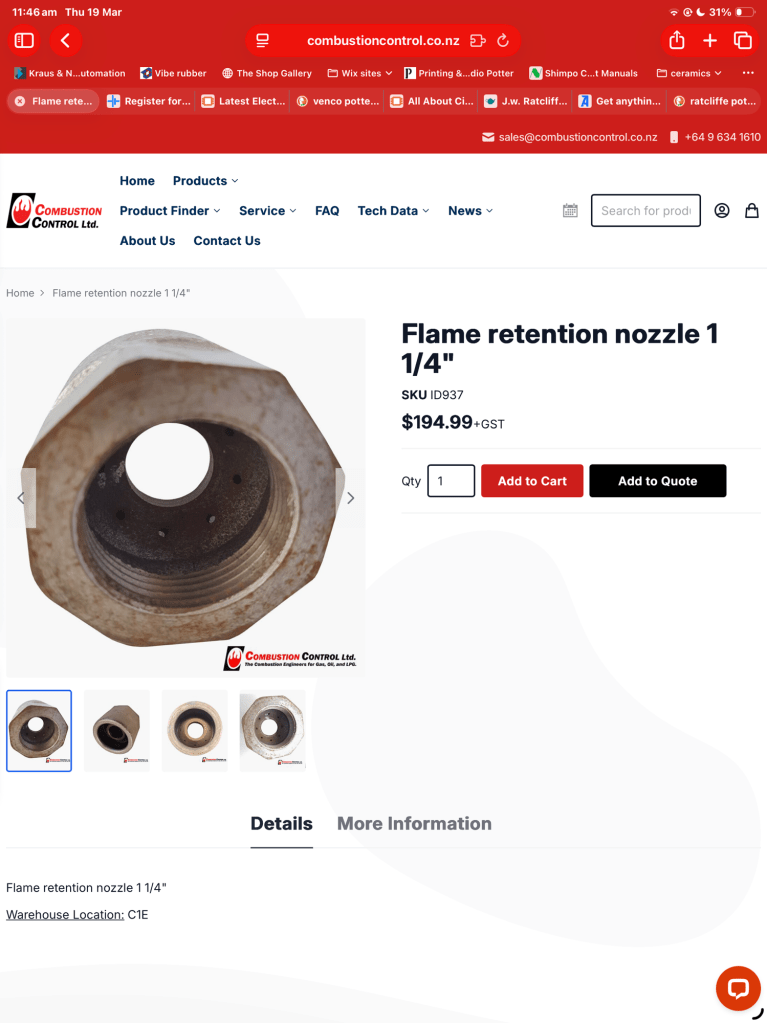Expand the Tech Data dropdown
The width and height of the screenshot is (767, 1023).
393,211
